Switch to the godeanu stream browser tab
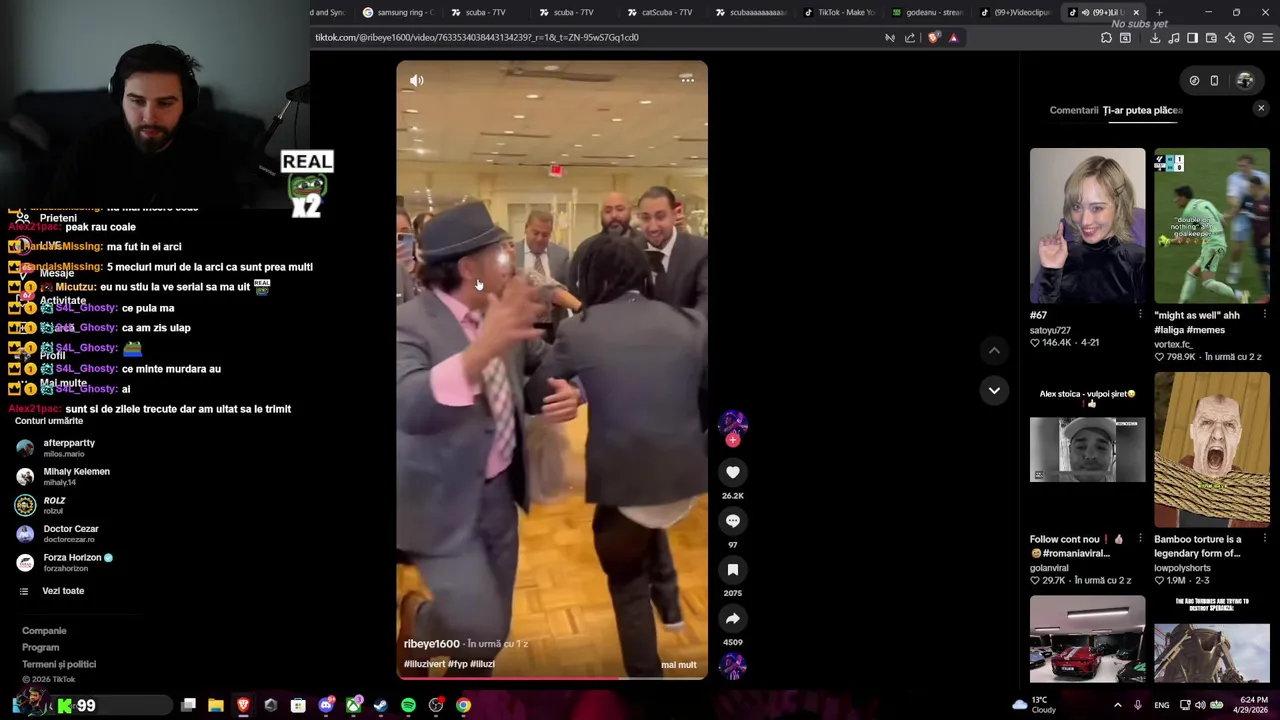Image resolution: width=1280 pixels, height=720 pixels. point(925,12)
